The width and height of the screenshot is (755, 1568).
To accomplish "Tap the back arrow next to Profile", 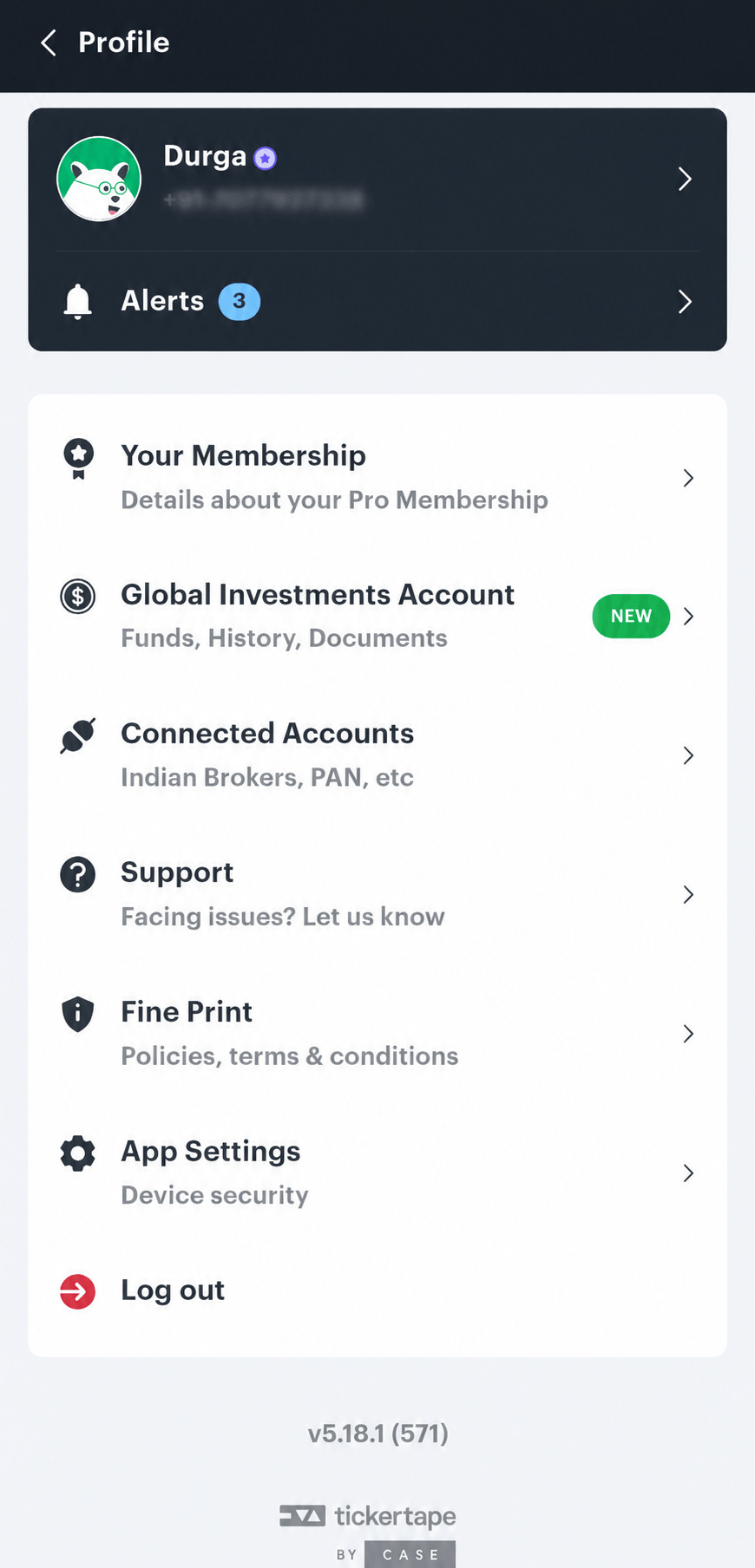I will pyautogui.click(x=49, y=42).
